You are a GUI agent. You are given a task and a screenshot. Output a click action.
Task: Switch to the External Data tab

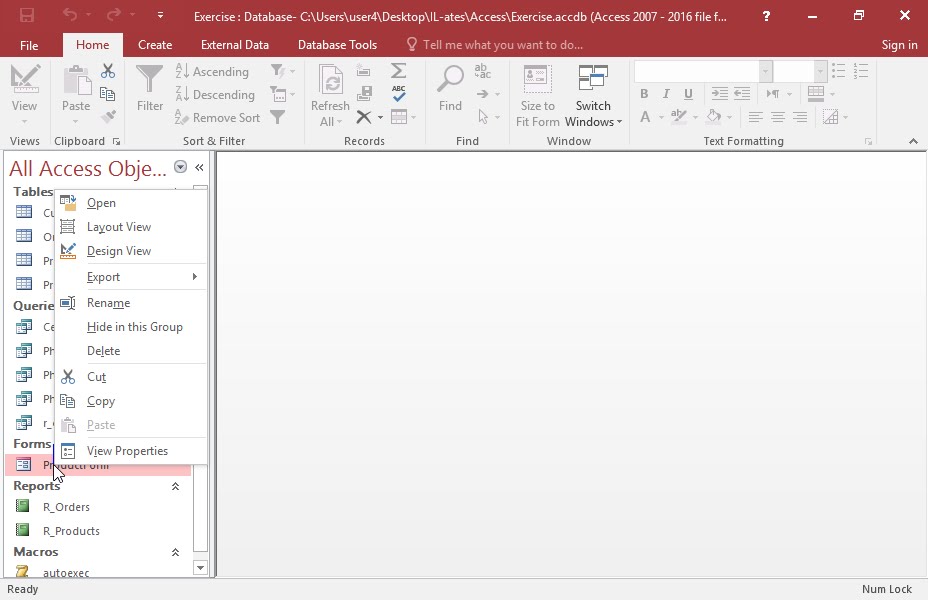click(235, 45)
